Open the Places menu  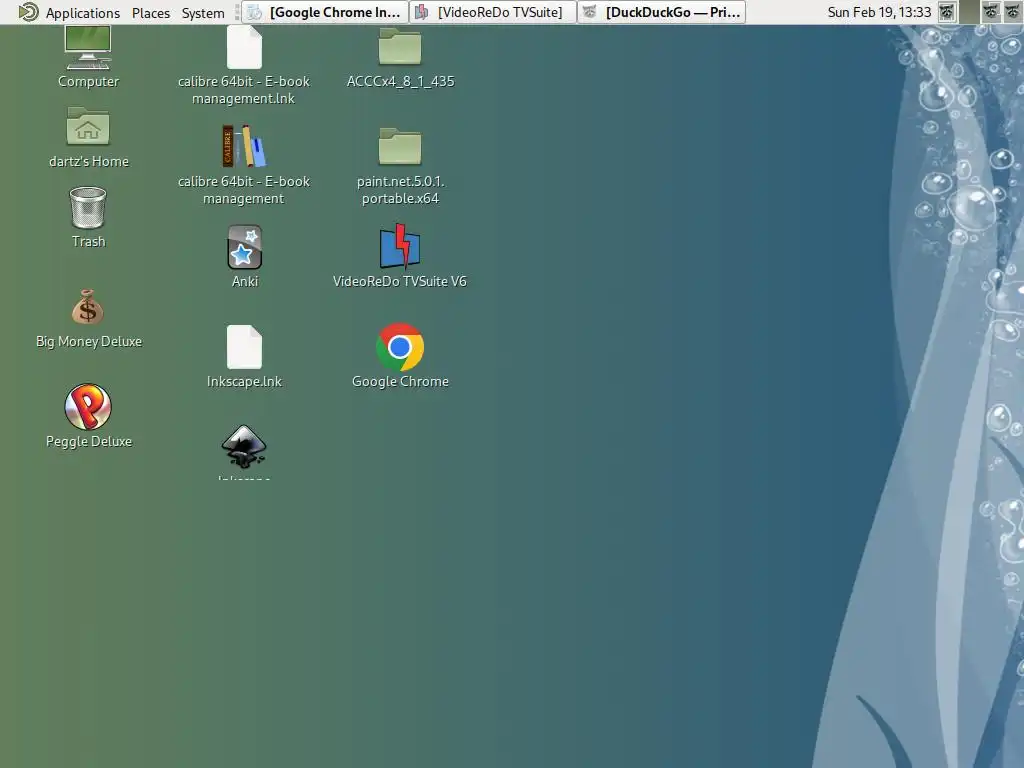click(151, 12)
